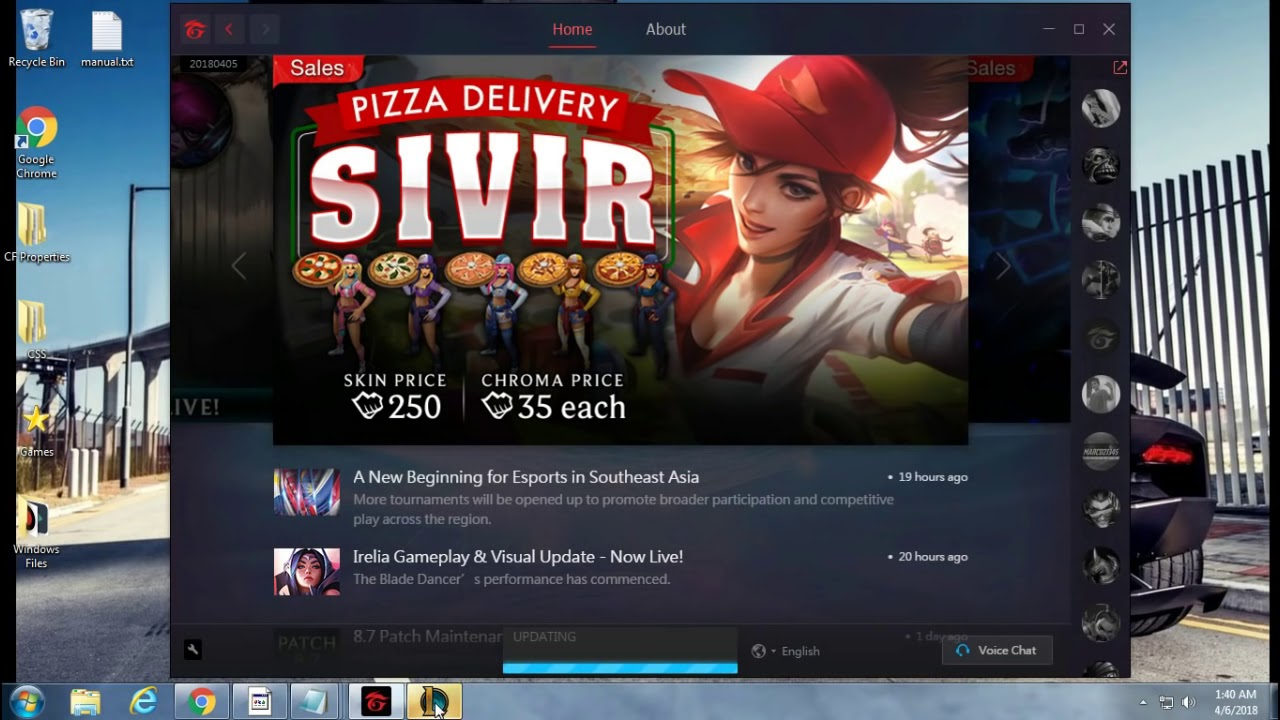Open 'Irelia Gameplay & Visual Update' article
This screenshot has height=720, width=1280.
pyautogui.click(x=518, y=557)
